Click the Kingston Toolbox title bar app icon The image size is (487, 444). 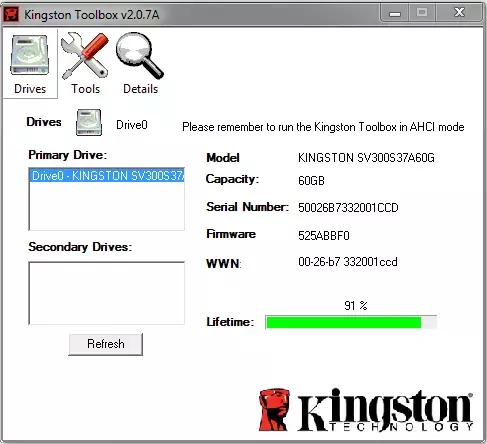11,14
